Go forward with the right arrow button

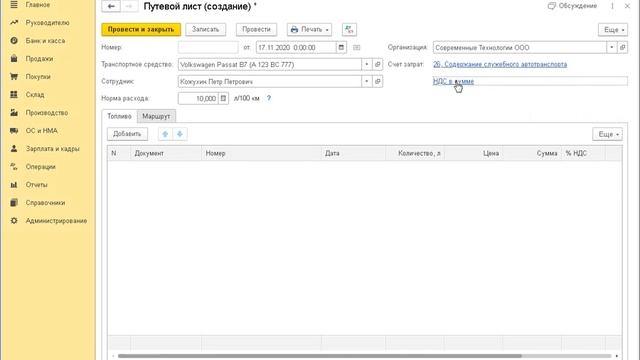[x=129, y=7]
